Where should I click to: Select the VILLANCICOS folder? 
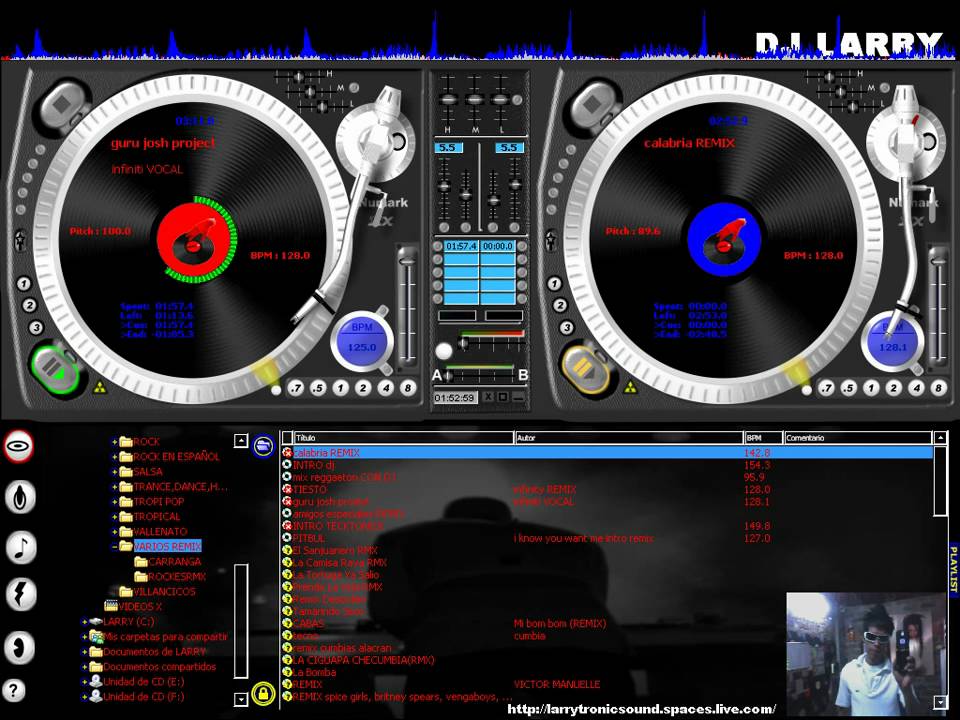point(164,591)
